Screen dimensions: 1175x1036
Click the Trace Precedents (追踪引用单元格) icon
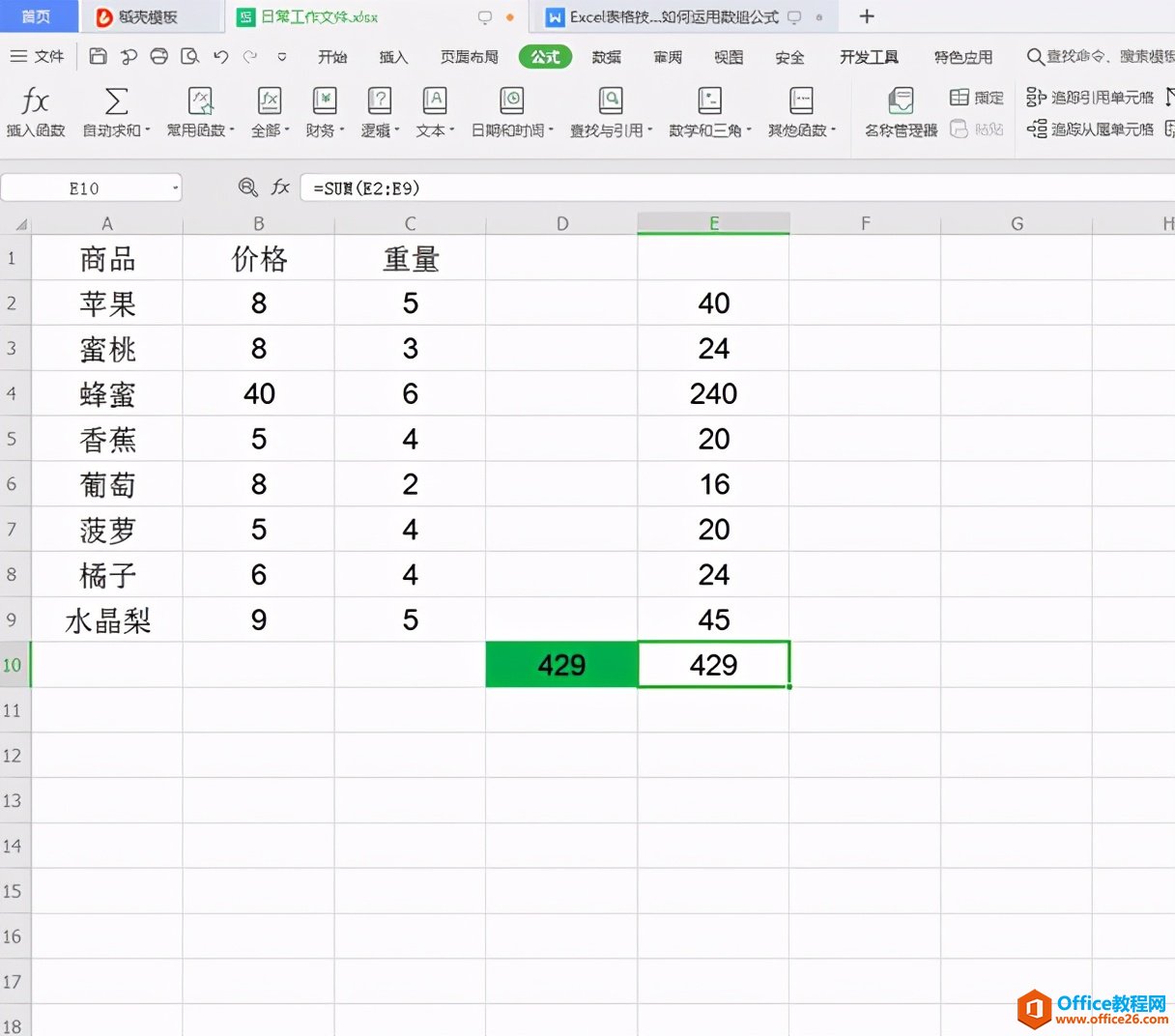1037,97
